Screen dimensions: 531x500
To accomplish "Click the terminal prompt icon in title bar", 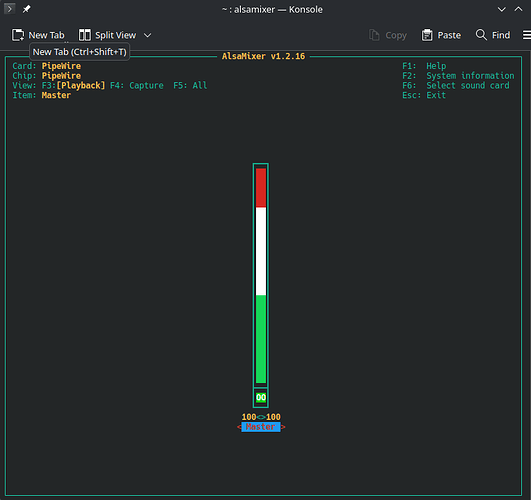I will pos(9,9).
